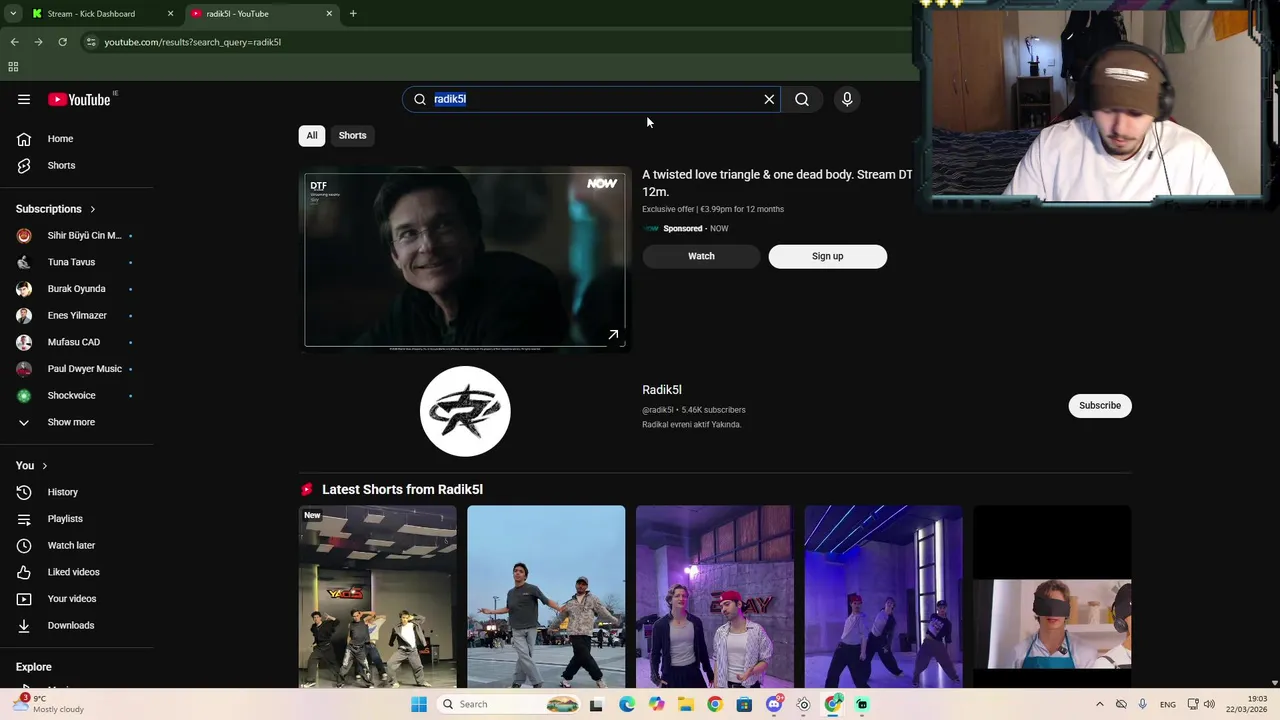Select the Shorts filter chip

[x=352, y=135]
